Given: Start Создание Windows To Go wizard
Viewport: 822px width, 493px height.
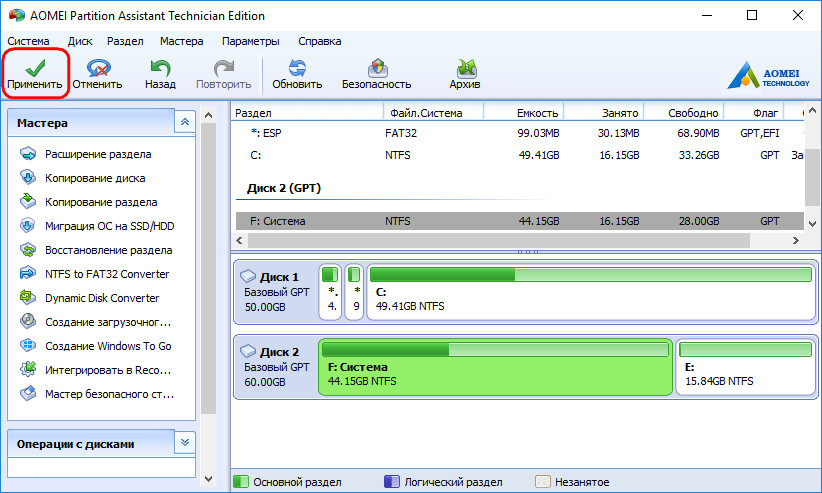Looking at the screenshot, I should tap(108, 346).
